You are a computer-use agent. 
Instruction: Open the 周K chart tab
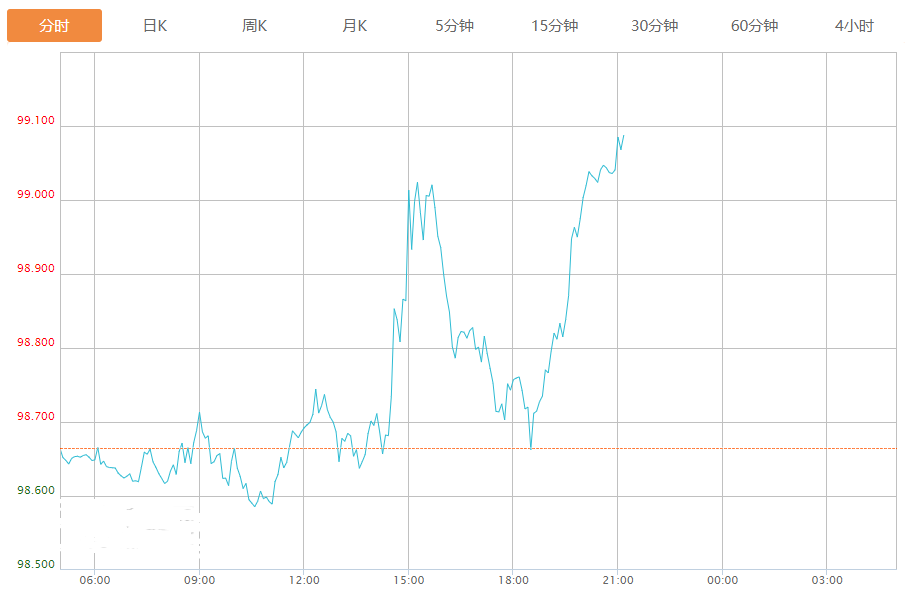[255, 26]
